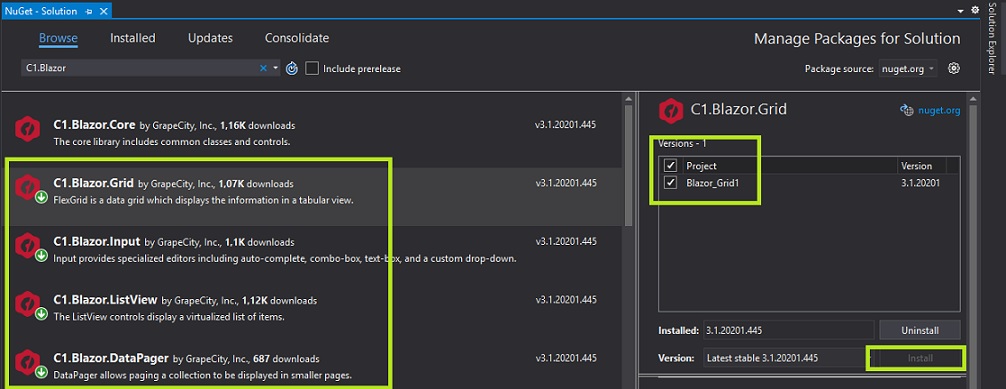The height and width of the screenshot is (389, 1006).
Task: Open package source settings gear
Action: 953,68
